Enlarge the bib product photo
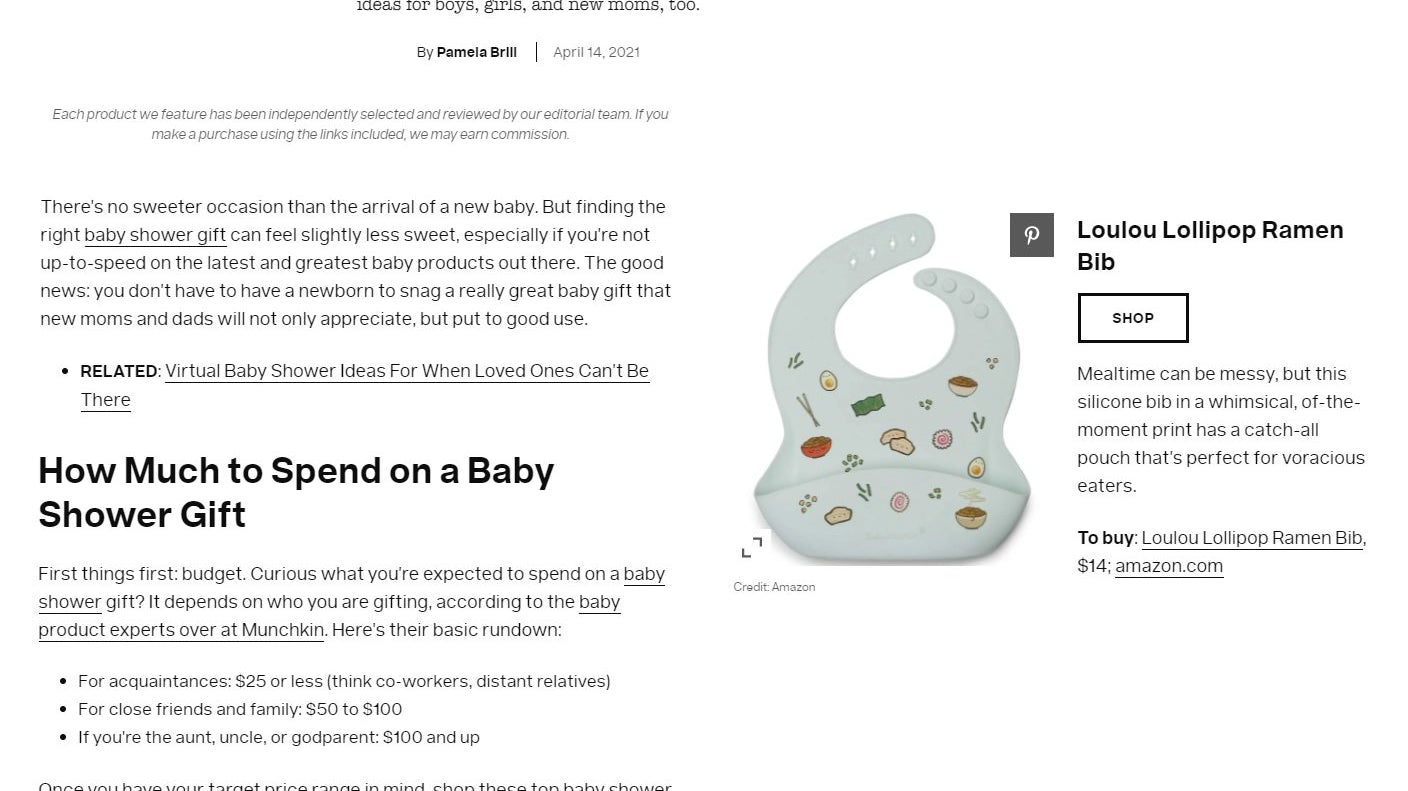The width and height of the screenshot is (1408, 791). (753, 545)
